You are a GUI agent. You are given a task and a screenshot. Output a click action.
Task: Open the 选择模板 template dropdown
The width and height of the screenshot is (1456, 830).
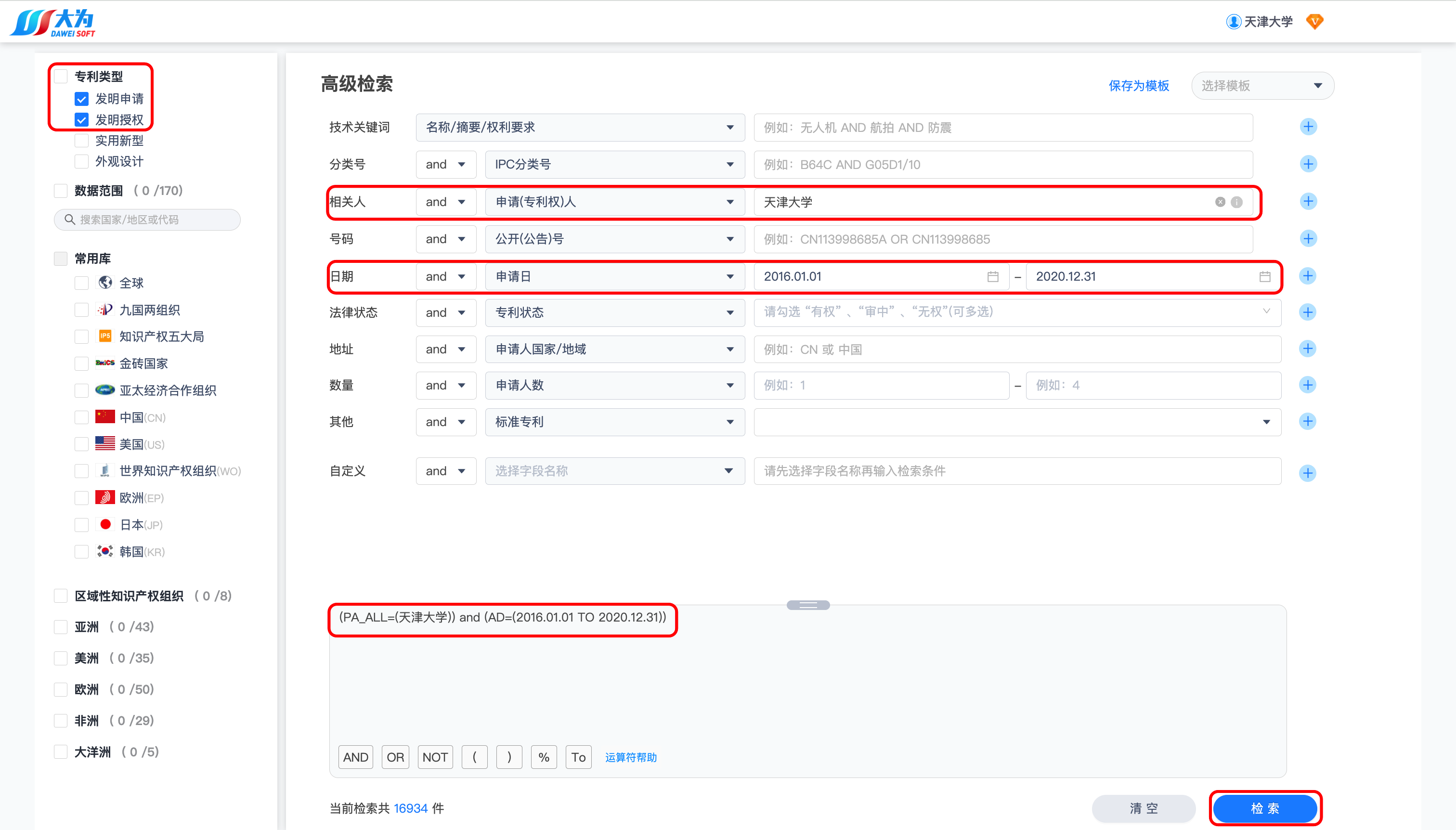pos(1262,86)
